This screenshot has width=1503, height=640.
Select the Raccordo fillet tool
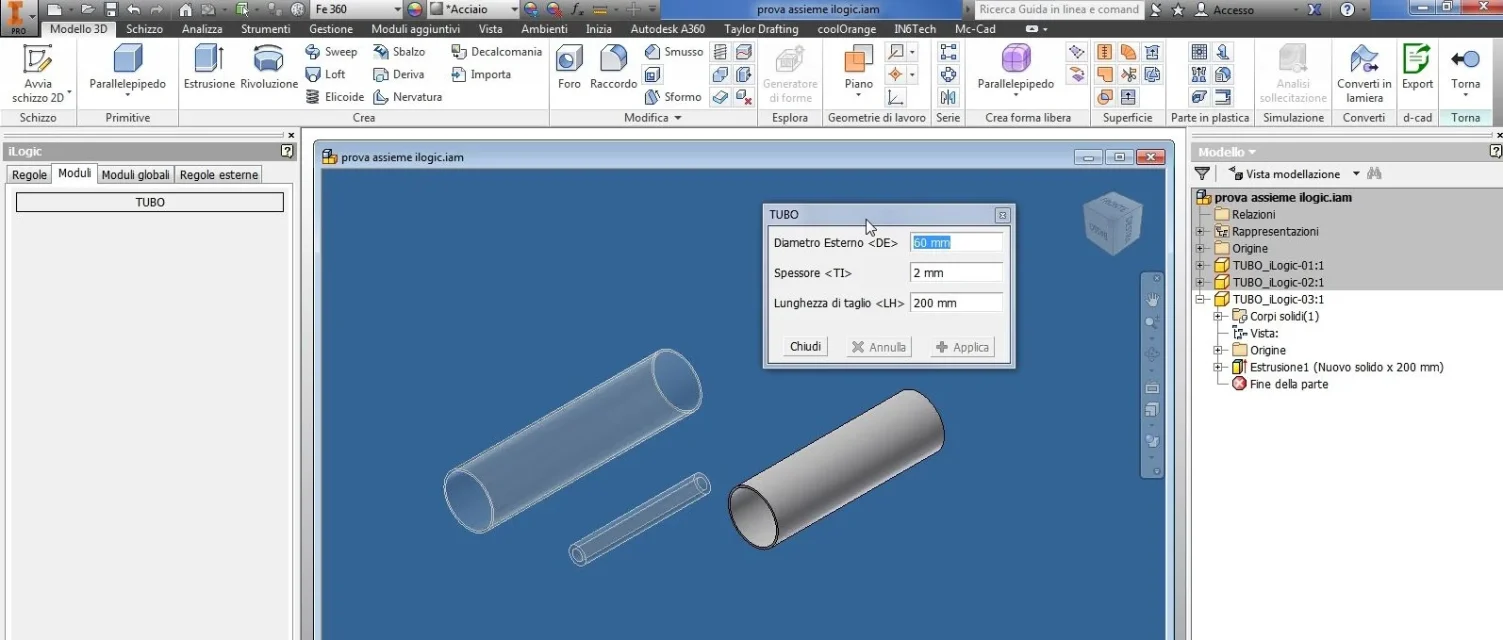point(613,68)
